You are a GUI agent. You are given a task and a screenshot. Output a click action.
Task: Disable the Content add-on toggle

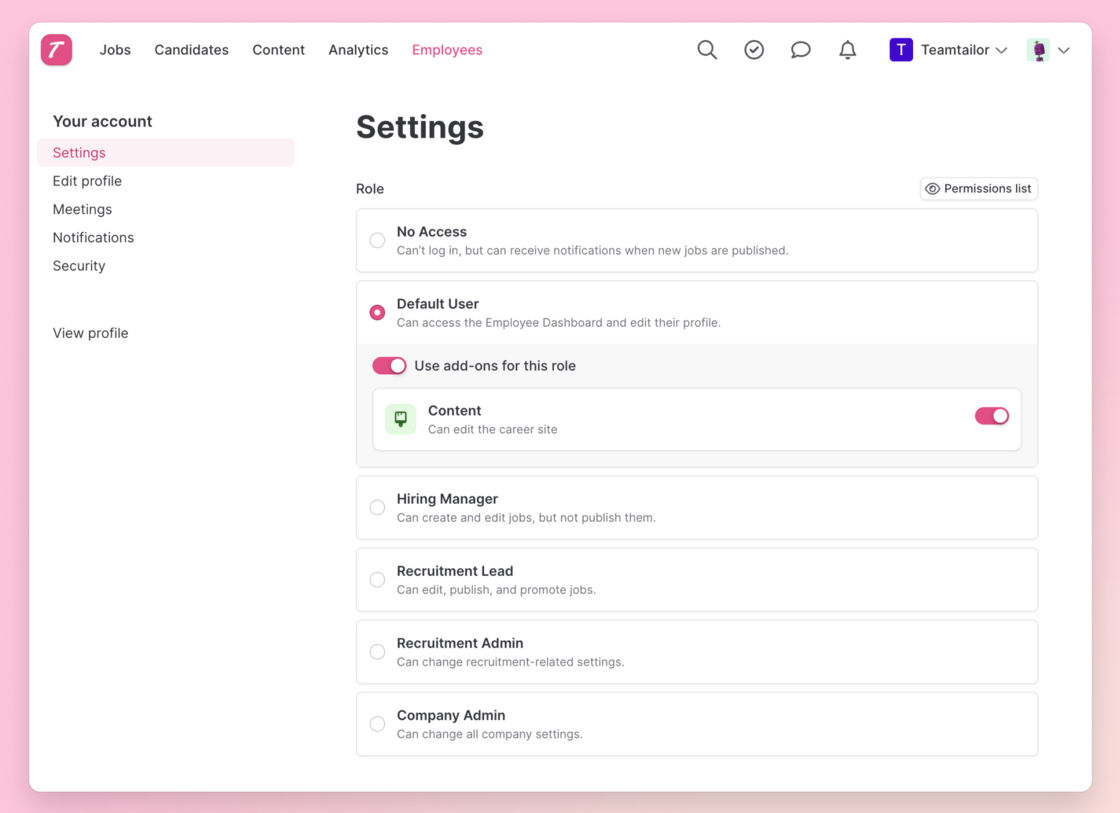click(x=991, y=416)
